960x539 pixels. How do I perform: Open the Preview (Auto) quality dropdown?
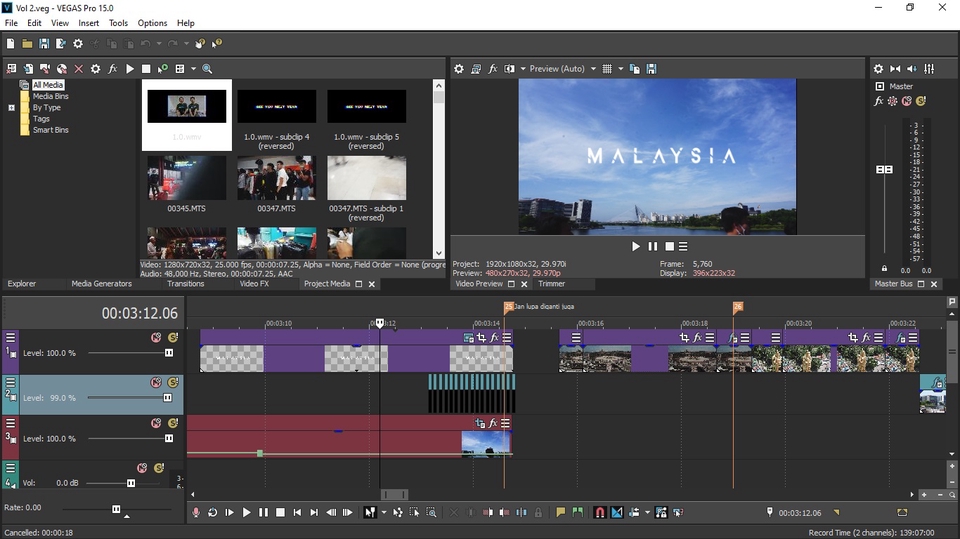[x=562, y=69]
